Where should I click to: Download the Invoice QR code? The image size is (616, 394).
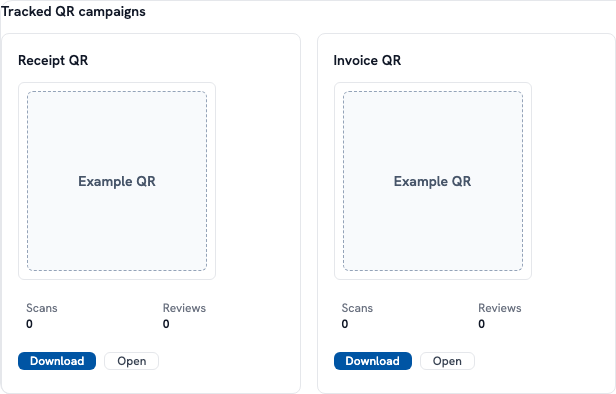click(373, 361)
